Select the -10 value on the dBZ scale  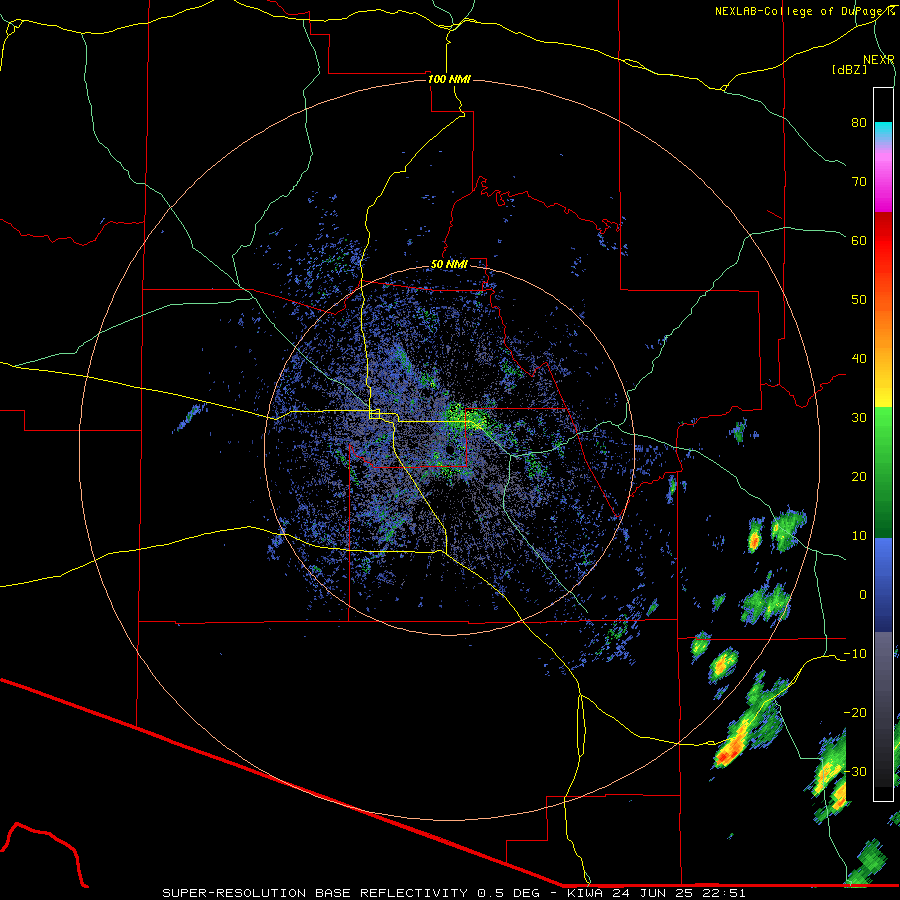click(855, 653)
